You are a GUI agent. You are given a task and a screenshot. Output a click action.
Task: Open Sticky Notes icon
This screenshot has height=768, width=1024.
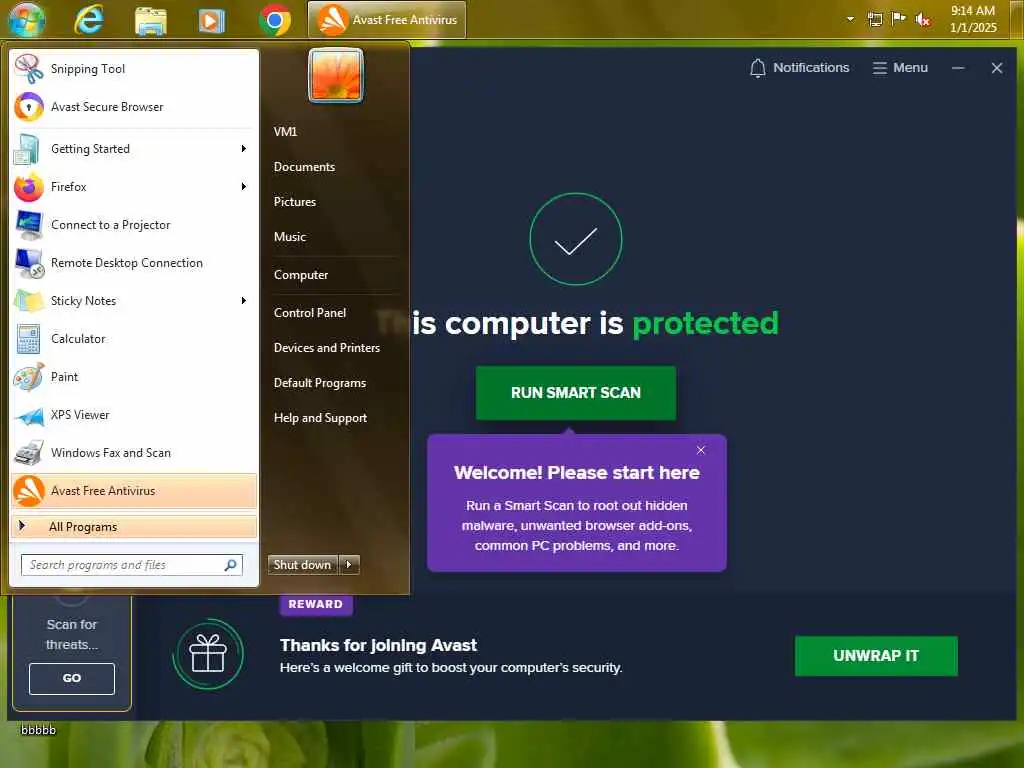pos(29,300)
